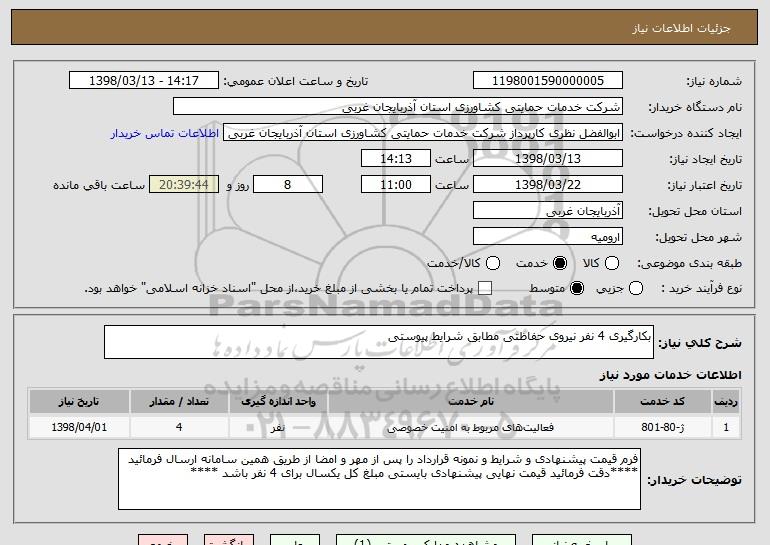The width and height of the screenshot is (770, 545).
Task: Click the شماره نیاز field 1198001590000005
Action: pyautogui.click(x=548, y=81)
